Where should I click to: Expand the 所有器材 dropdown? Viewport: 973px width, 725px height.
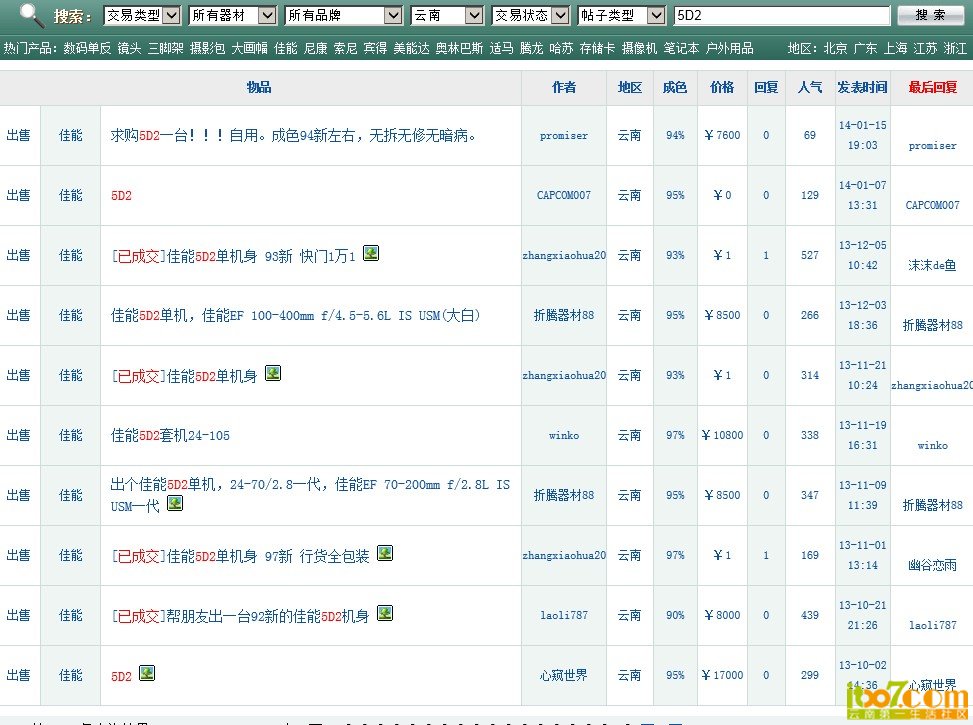233,16
